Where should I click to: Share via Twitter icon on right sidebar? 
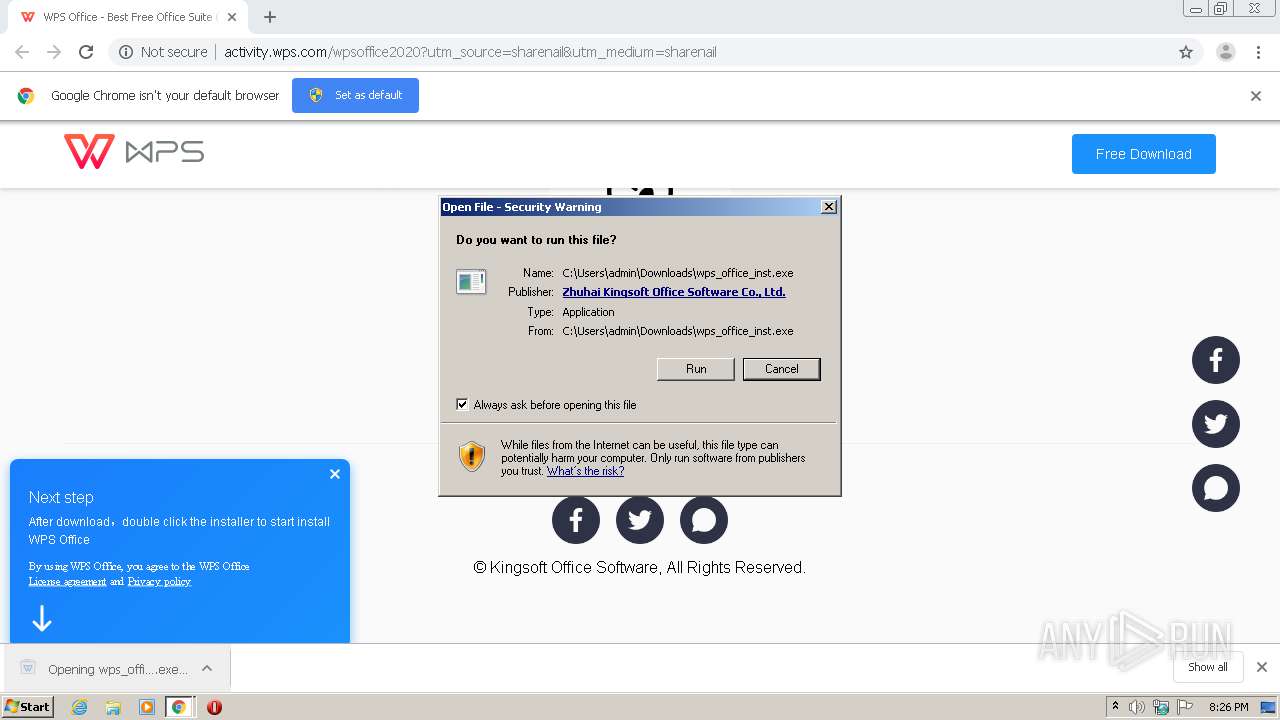tap(1216, 424)
